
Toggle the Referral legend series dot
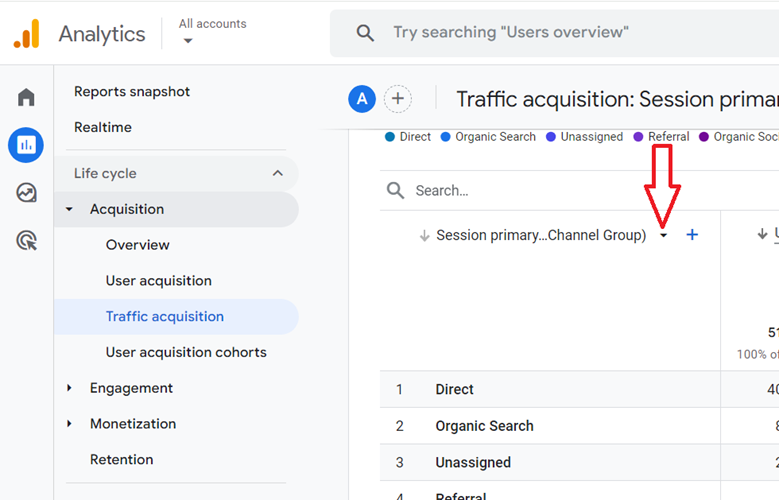click(x=638, y=137)
